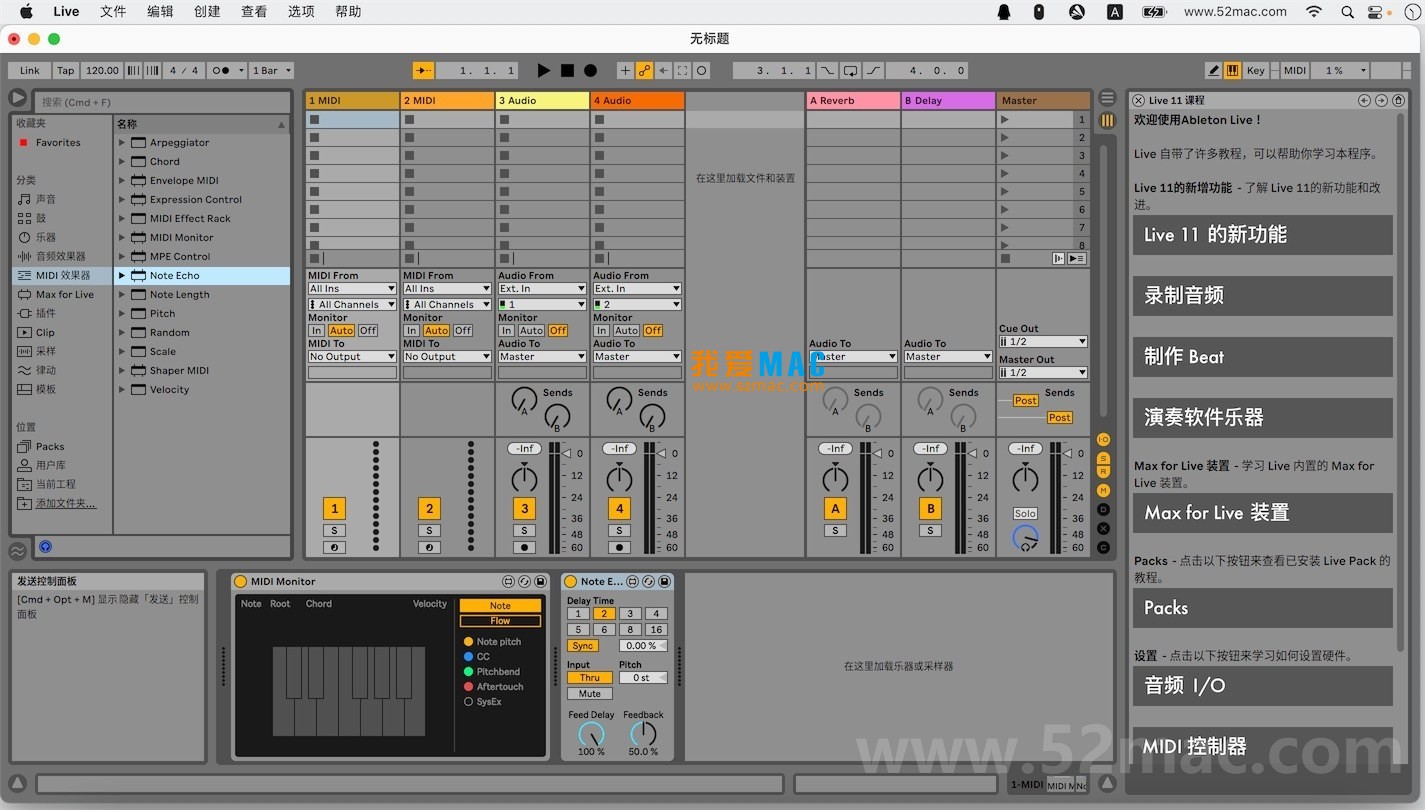Open the Cue Out 1/2 dropdown
1425x810 pixels.
click(x=1043, y=341)
